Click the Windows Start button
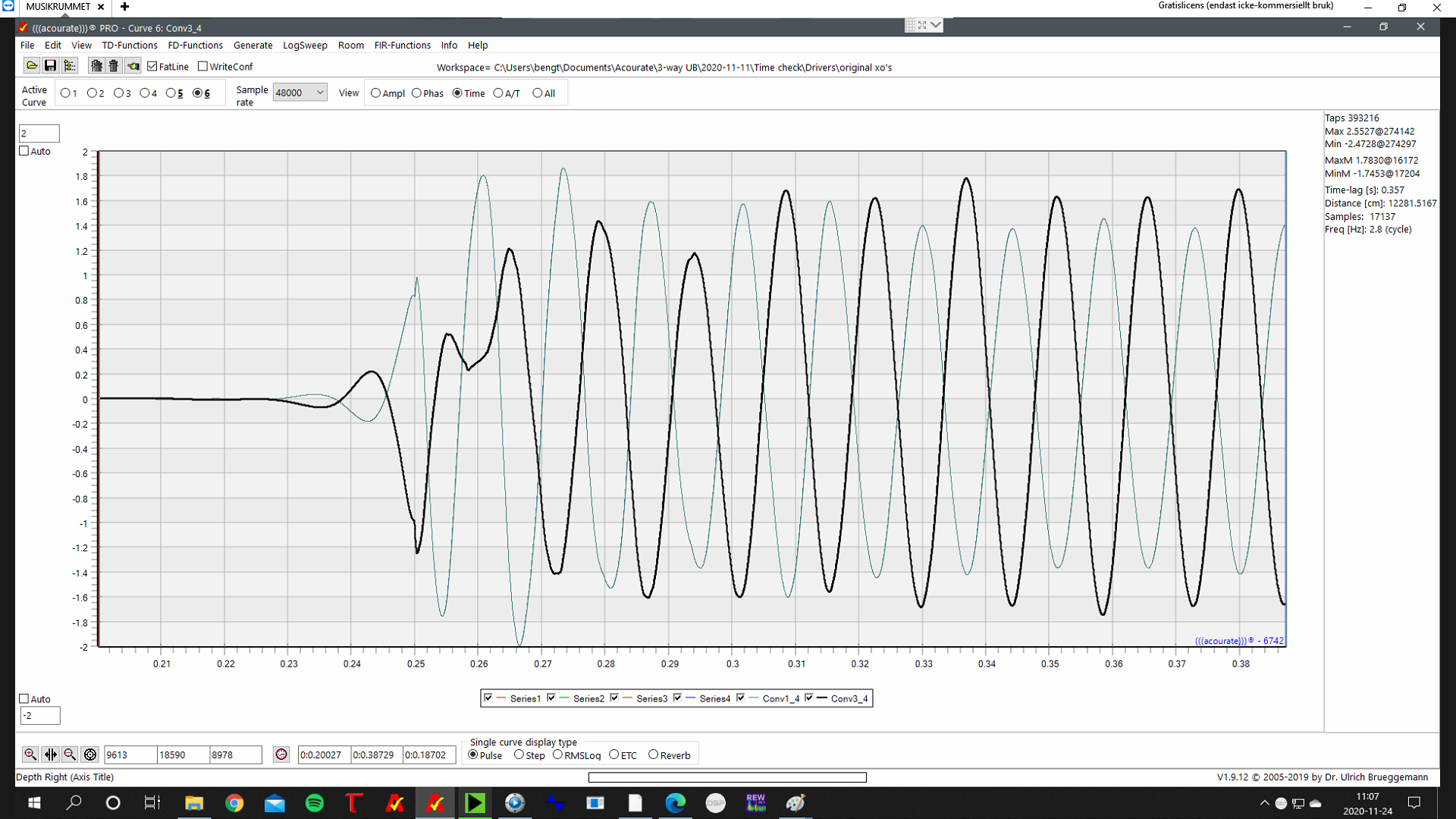This screenshot has height=819, width=1456. [x=34, y=803]
